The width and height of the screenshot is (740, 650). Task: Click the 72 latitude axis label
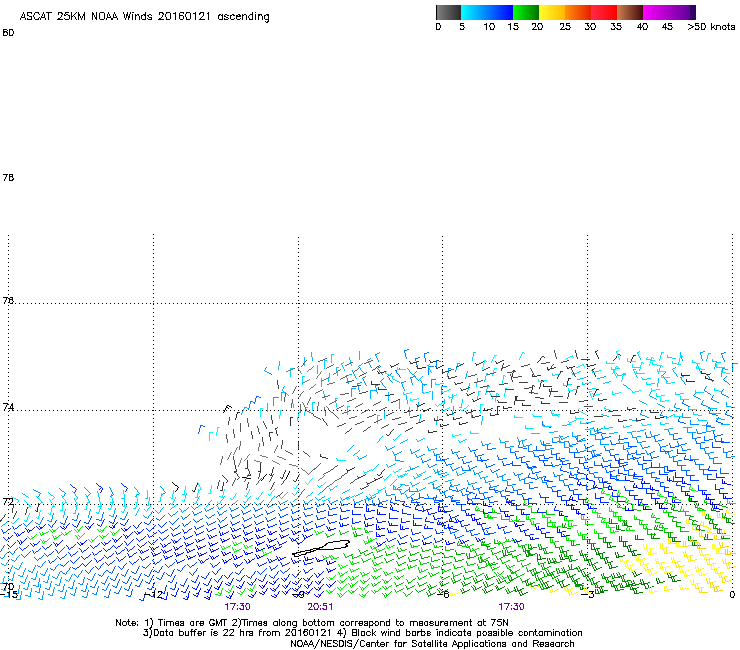click(x=8, y=501)
